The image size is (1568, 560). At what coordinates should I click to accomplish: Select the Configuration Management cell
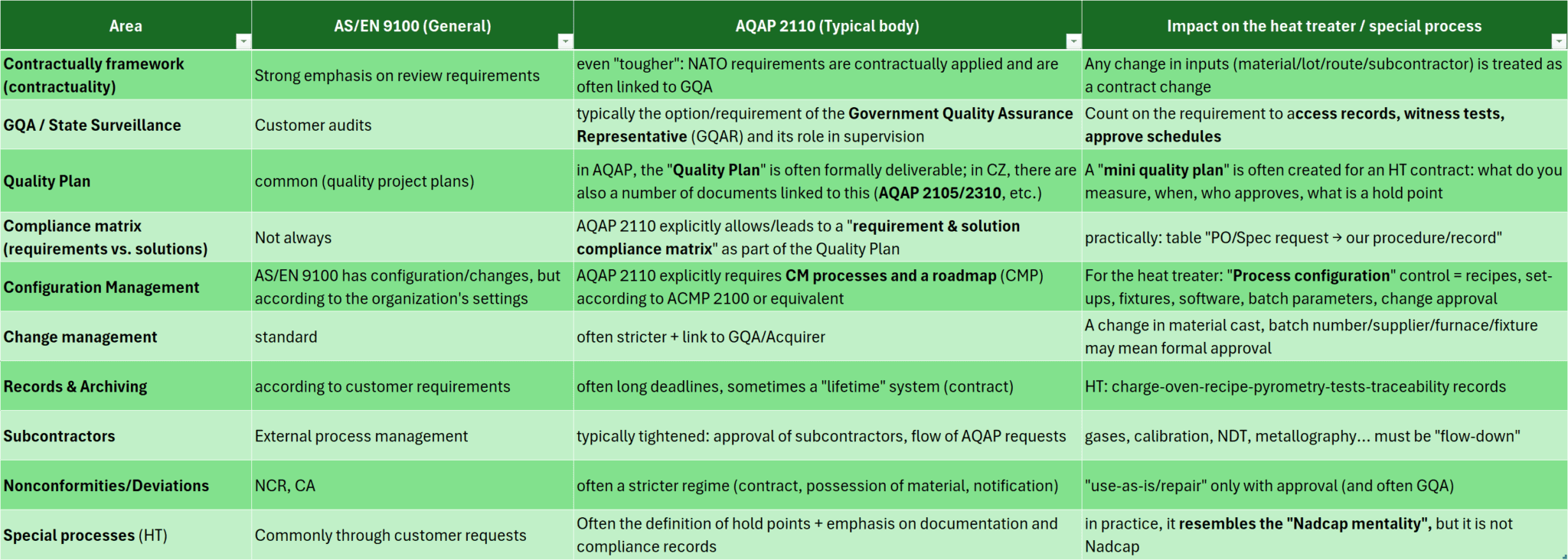126,287
